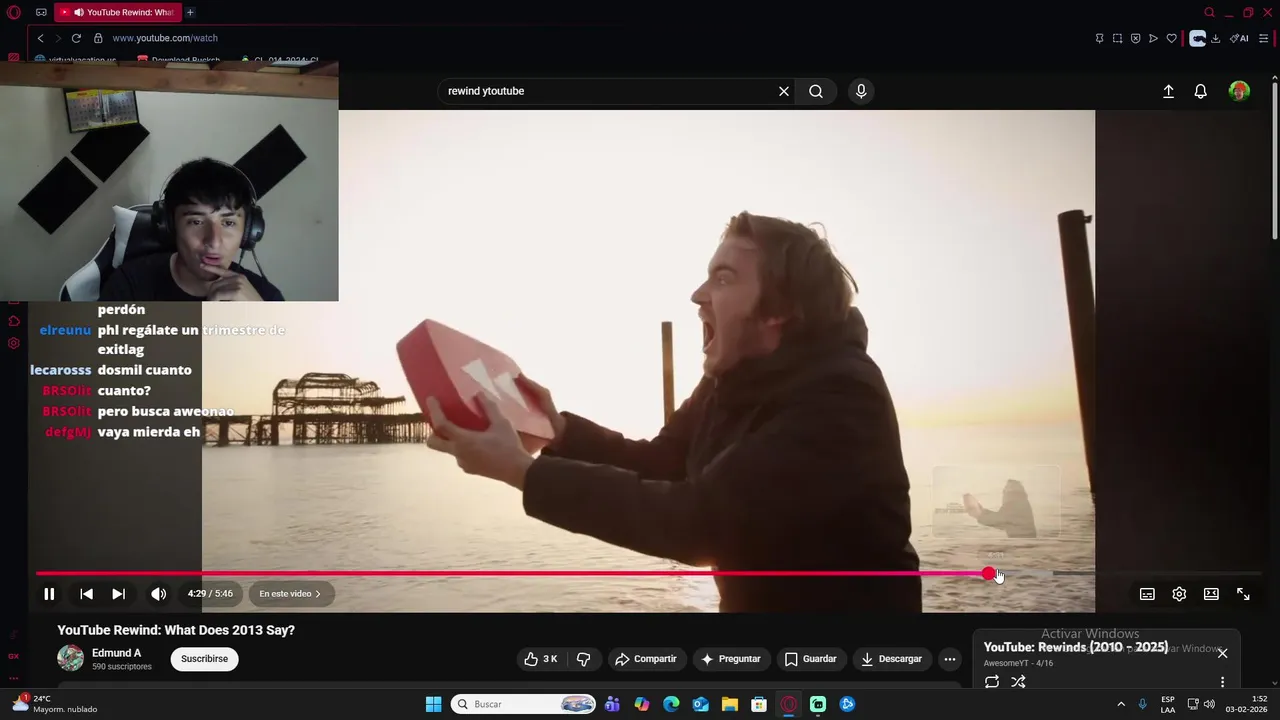The width and height of the screenshot is (1280, 720).
Task: Save video with Guardar
Action: click(811, 659)
